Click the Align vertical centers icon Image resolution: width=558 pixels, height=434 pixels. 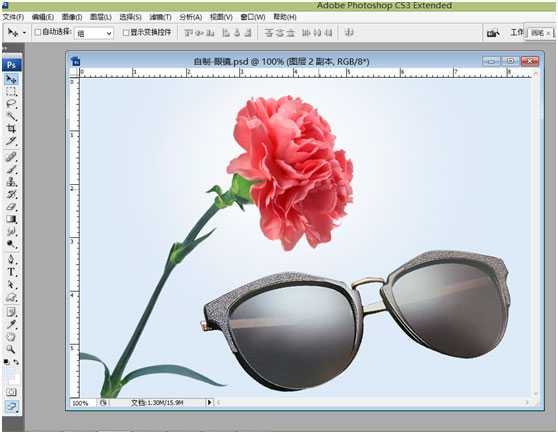(199, 33)
